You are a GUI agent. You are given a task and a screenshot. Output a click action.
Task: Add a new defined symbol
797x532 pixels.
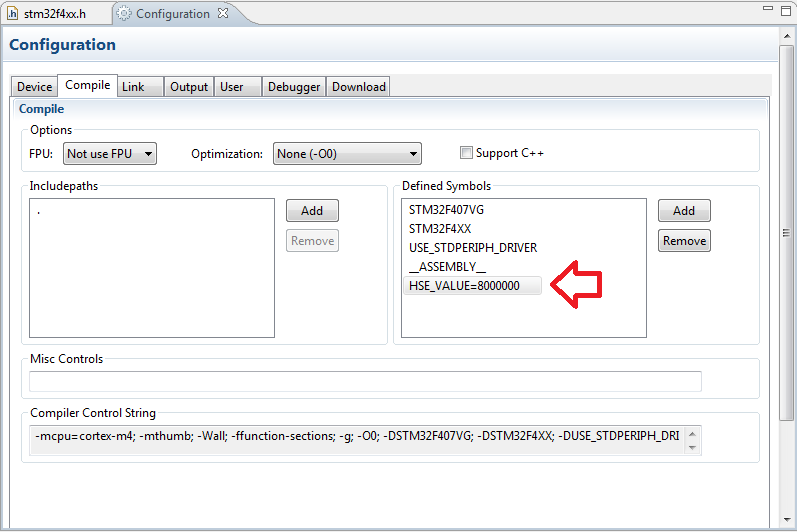coord(684,210)
